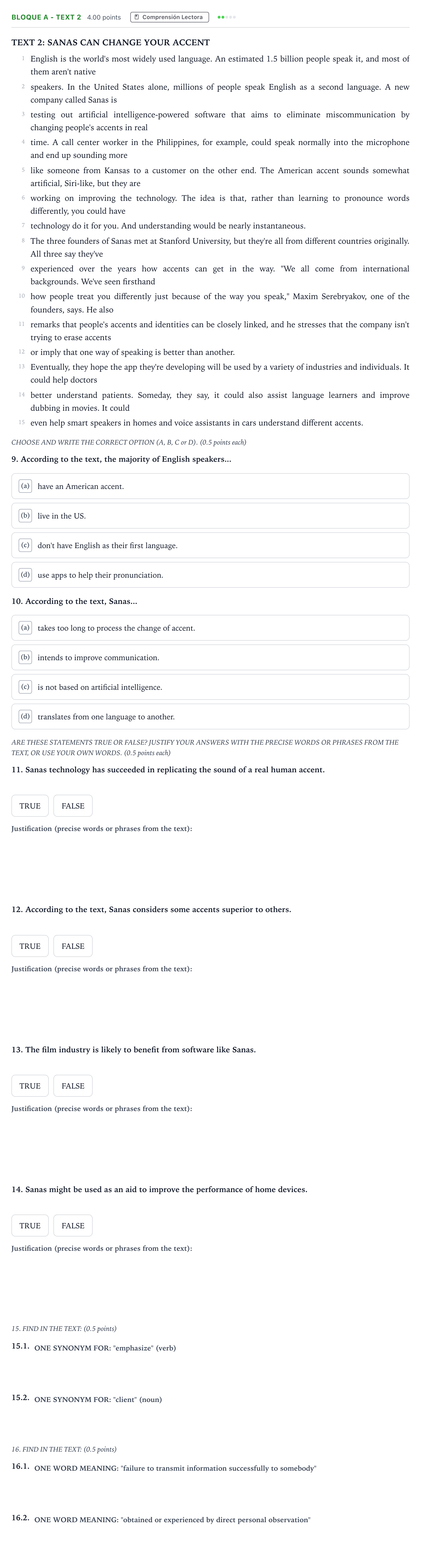Answer FALSE for question 12
The height and width of the screenshot is (1568, 421).
click(x=73, y=946)
